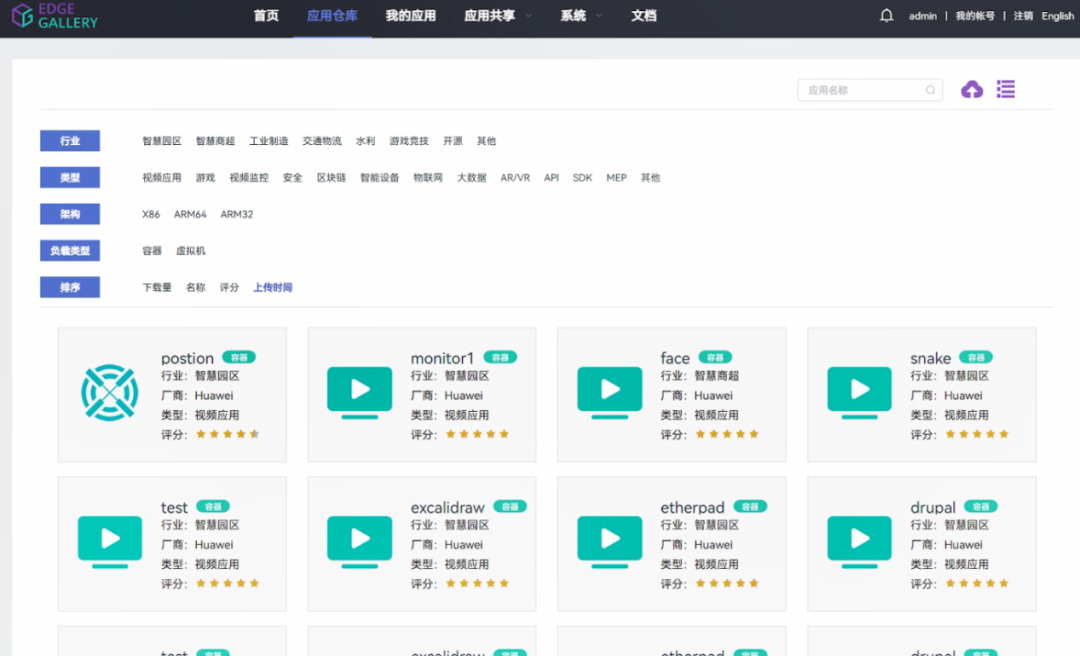Open the face app video icon
1080x656 pixels.
point(610,393)
